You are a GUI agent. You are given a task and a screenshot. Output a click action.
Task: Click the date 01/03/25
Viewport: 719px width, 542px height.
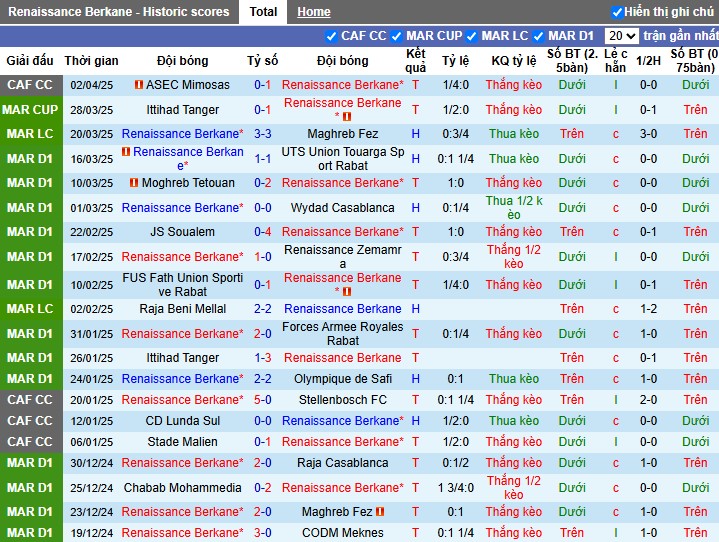coord(91,208)
